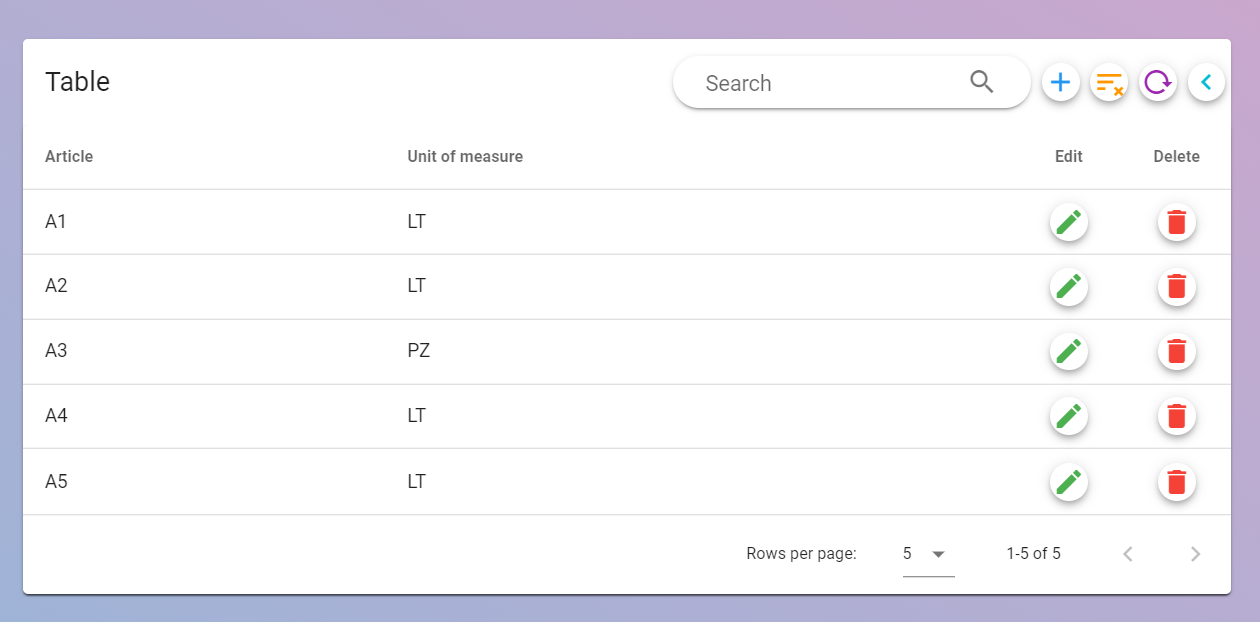Delete the A4 row
Screen dimensions: 1260x622
1177,416
